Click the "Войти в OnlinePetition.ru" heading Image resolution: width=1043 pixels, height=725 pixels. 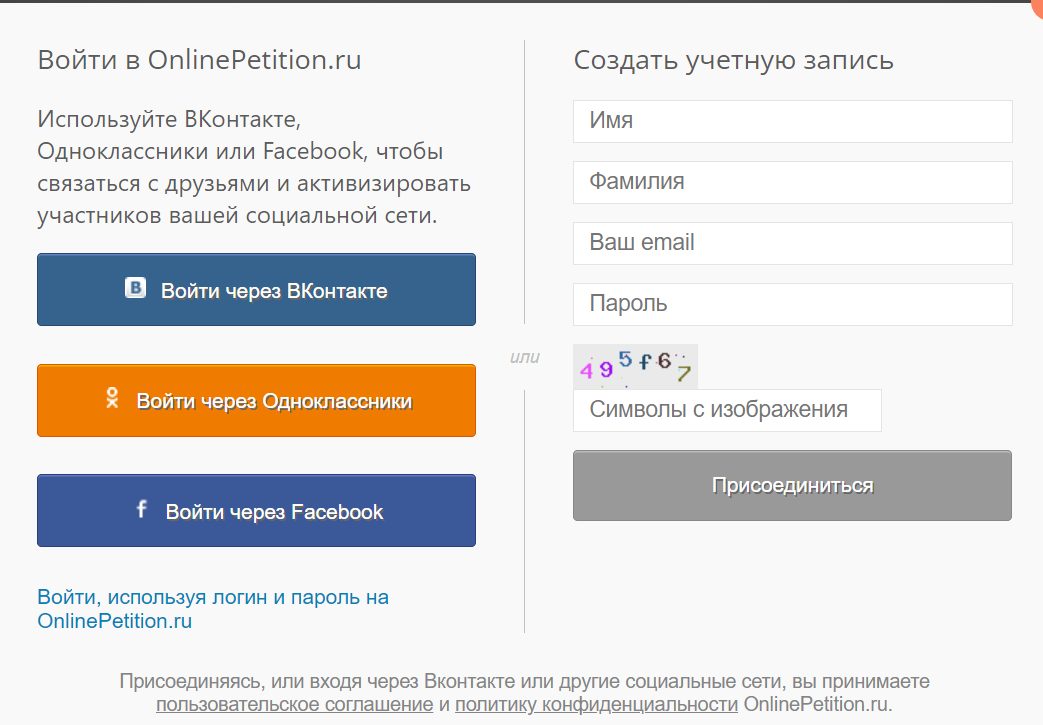coord(199,60)
